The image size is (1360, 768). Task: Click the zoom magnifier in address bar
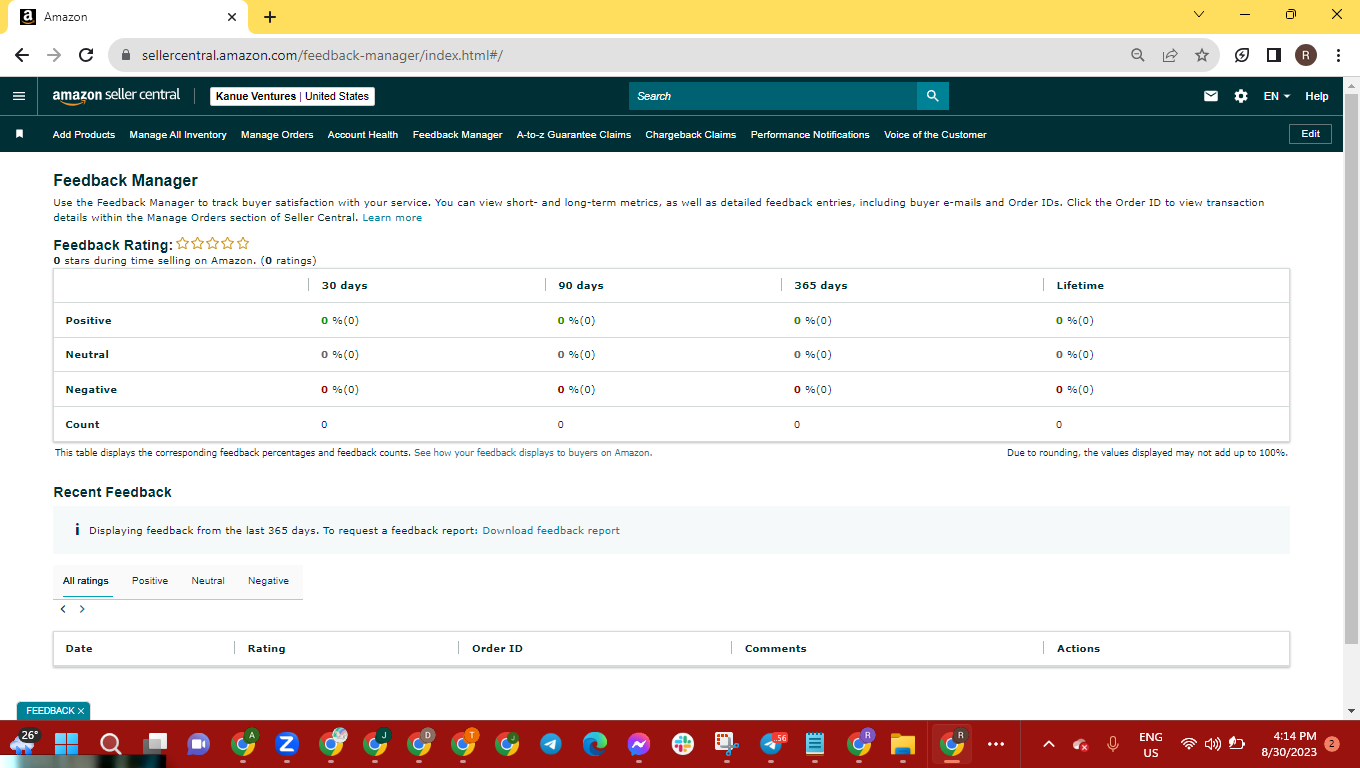[1138, 55]
